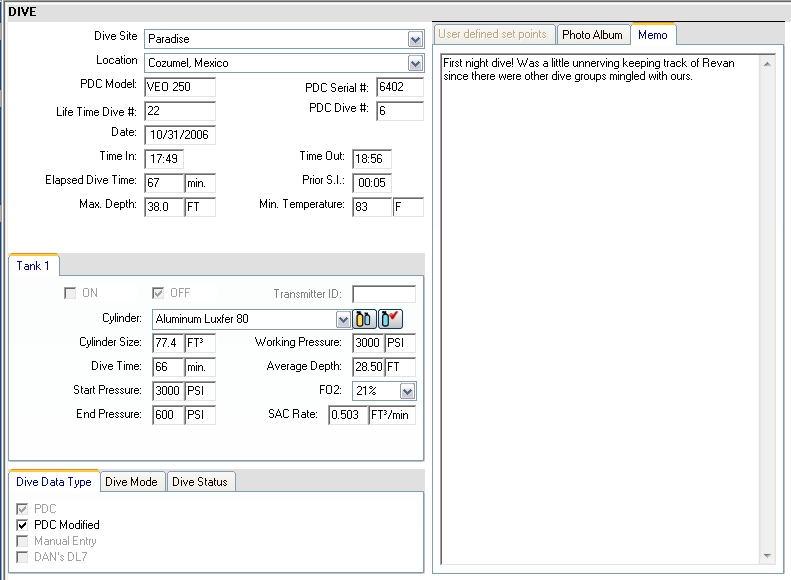Click the Dive Site text Paradise

coord(168,39)
